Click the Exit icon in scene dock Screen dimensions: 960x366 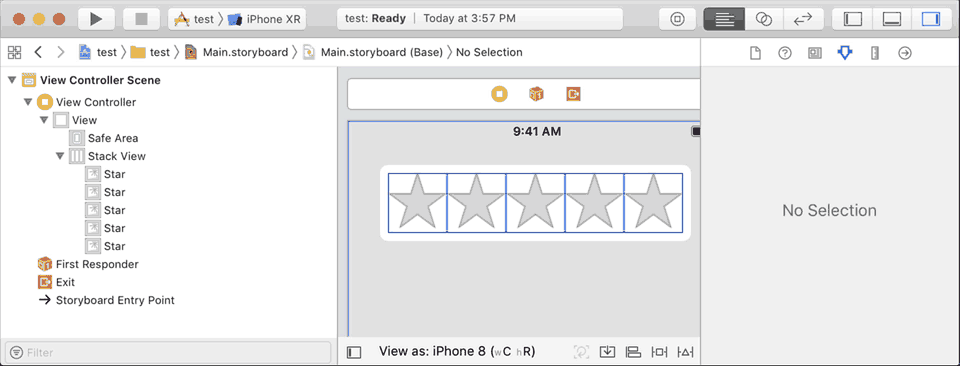click(573, 94)
